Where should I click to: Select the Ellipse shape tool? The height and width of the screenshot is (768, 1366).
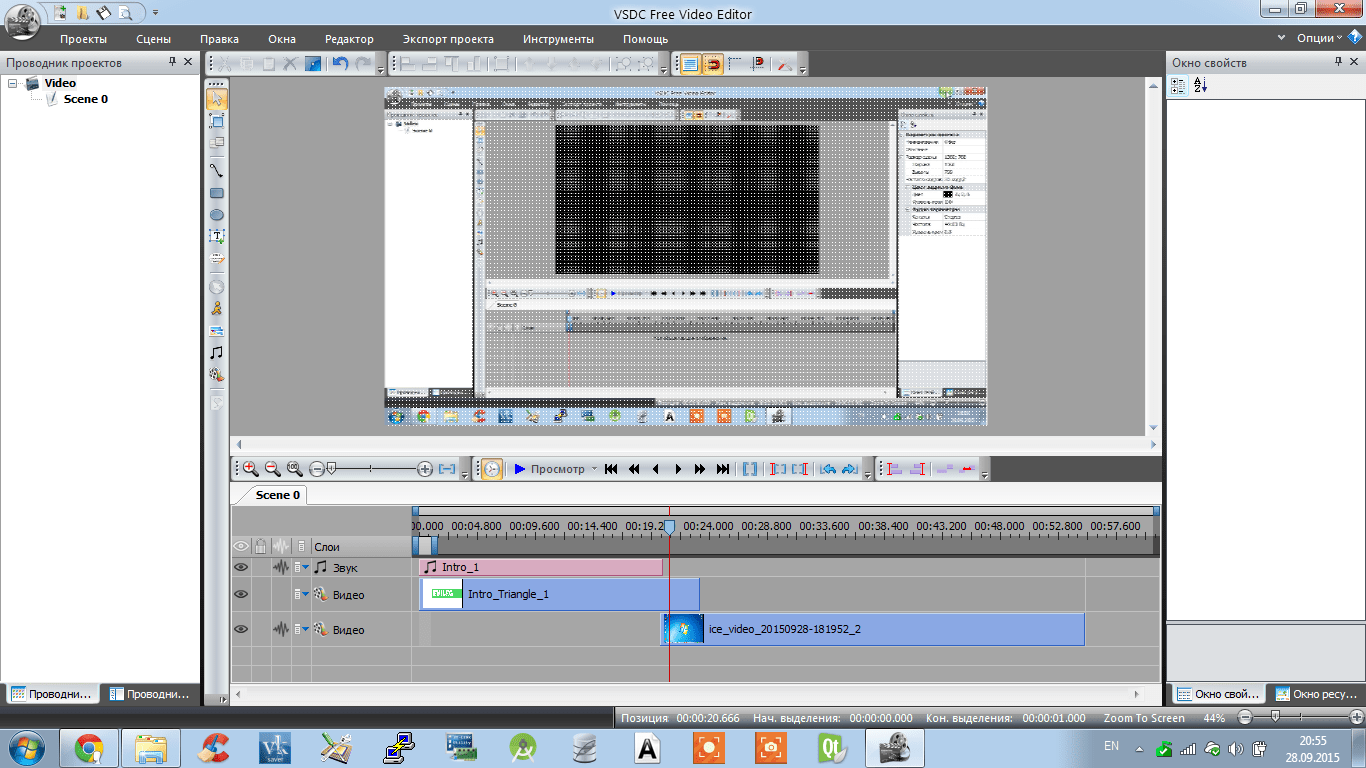pos(216,215)
